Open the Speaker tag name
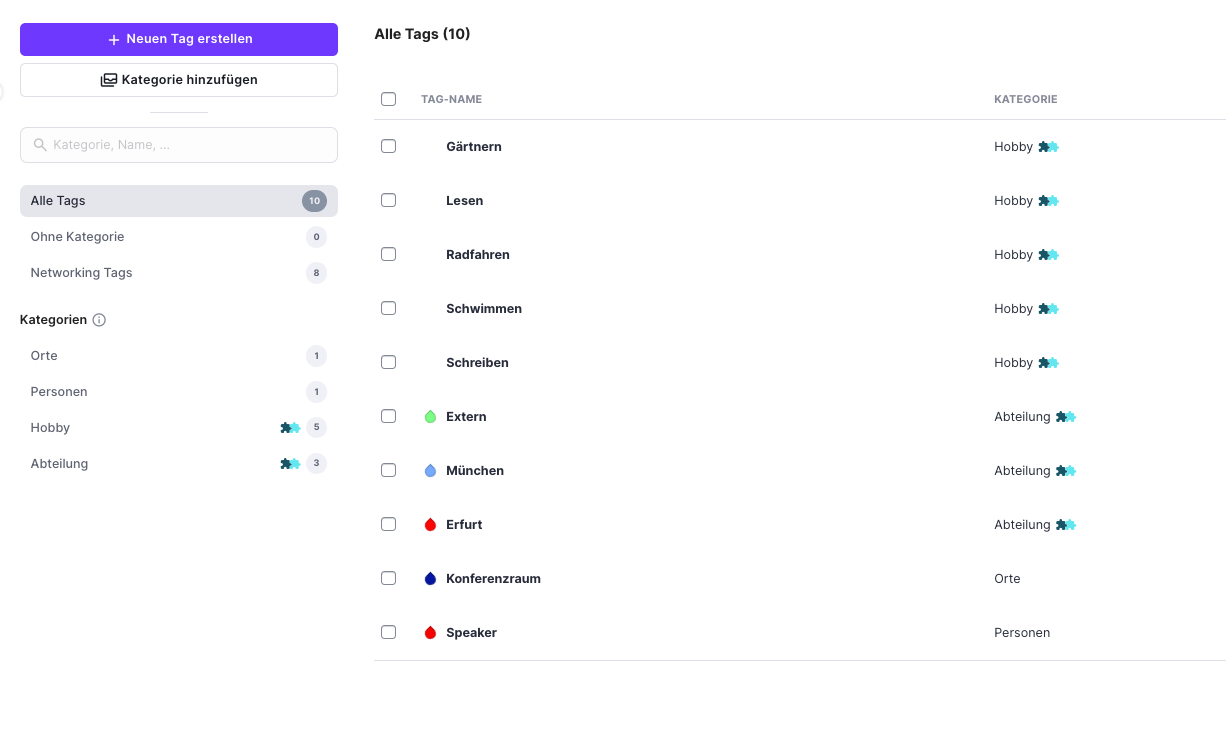 click(472, 633)
